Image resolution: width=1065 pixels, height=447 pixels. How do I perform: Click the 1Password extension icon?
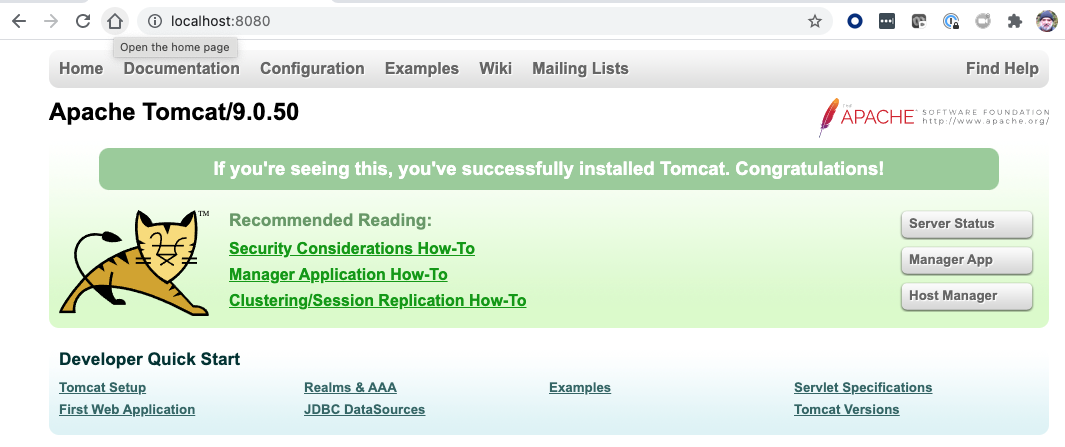click(x=951, y=21)
